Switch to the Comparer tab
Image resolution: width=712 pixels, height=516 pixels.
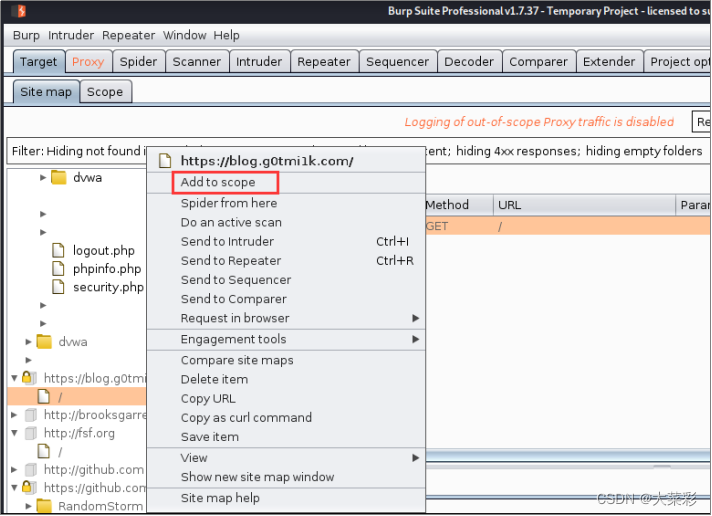point(539,62)
